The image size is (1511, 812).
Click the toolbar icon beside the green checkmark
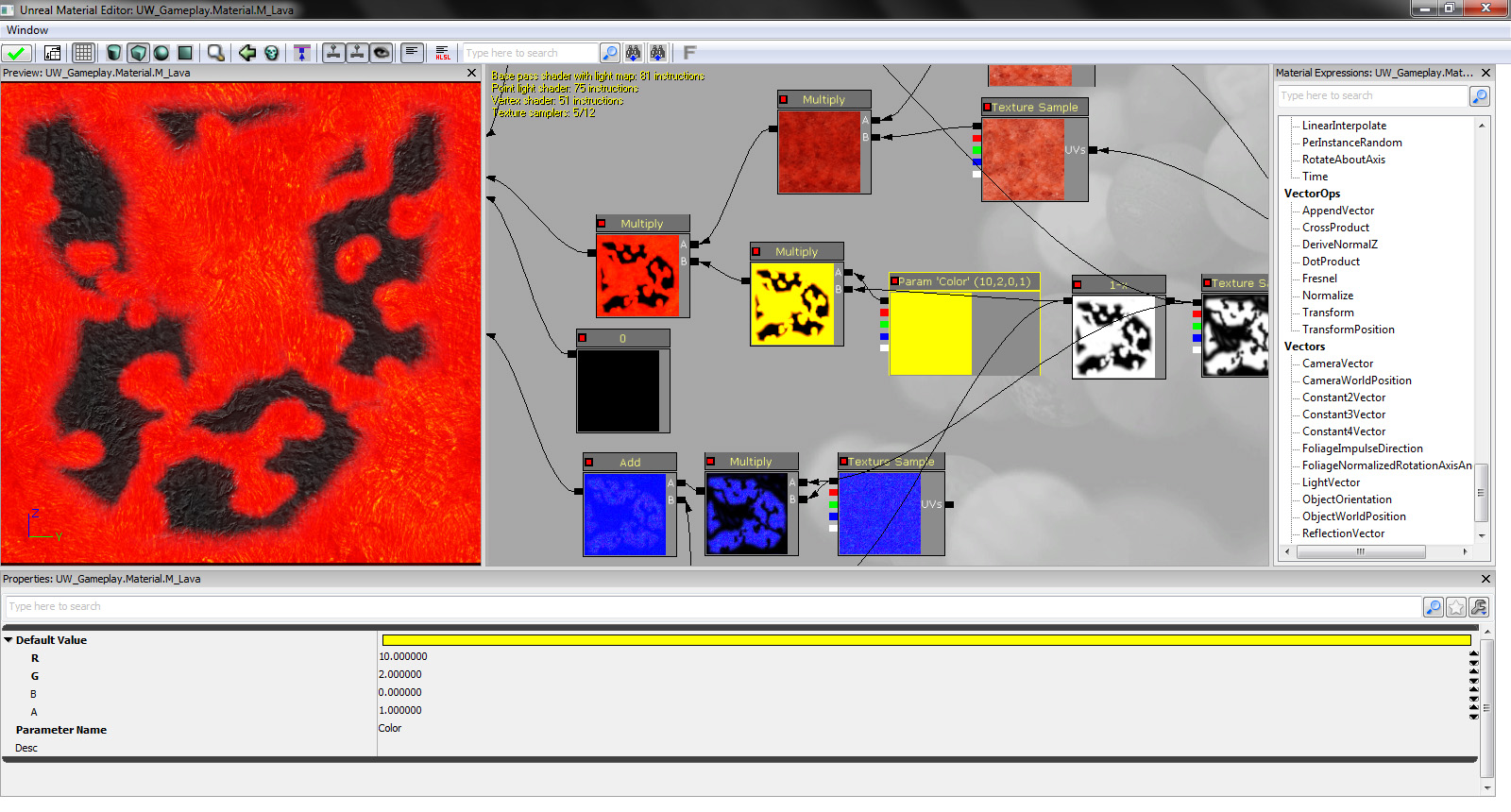point(52,53)
